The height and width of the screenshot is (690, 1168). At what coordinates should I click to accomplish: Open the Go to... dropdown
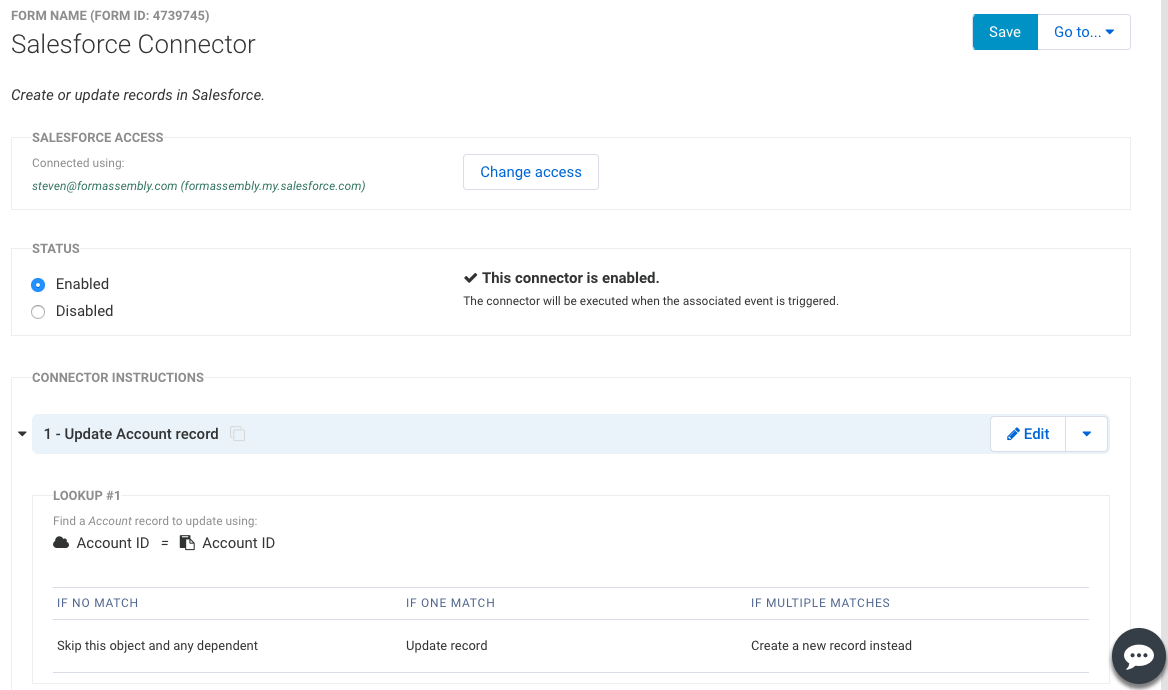(x=1084, y=32)
